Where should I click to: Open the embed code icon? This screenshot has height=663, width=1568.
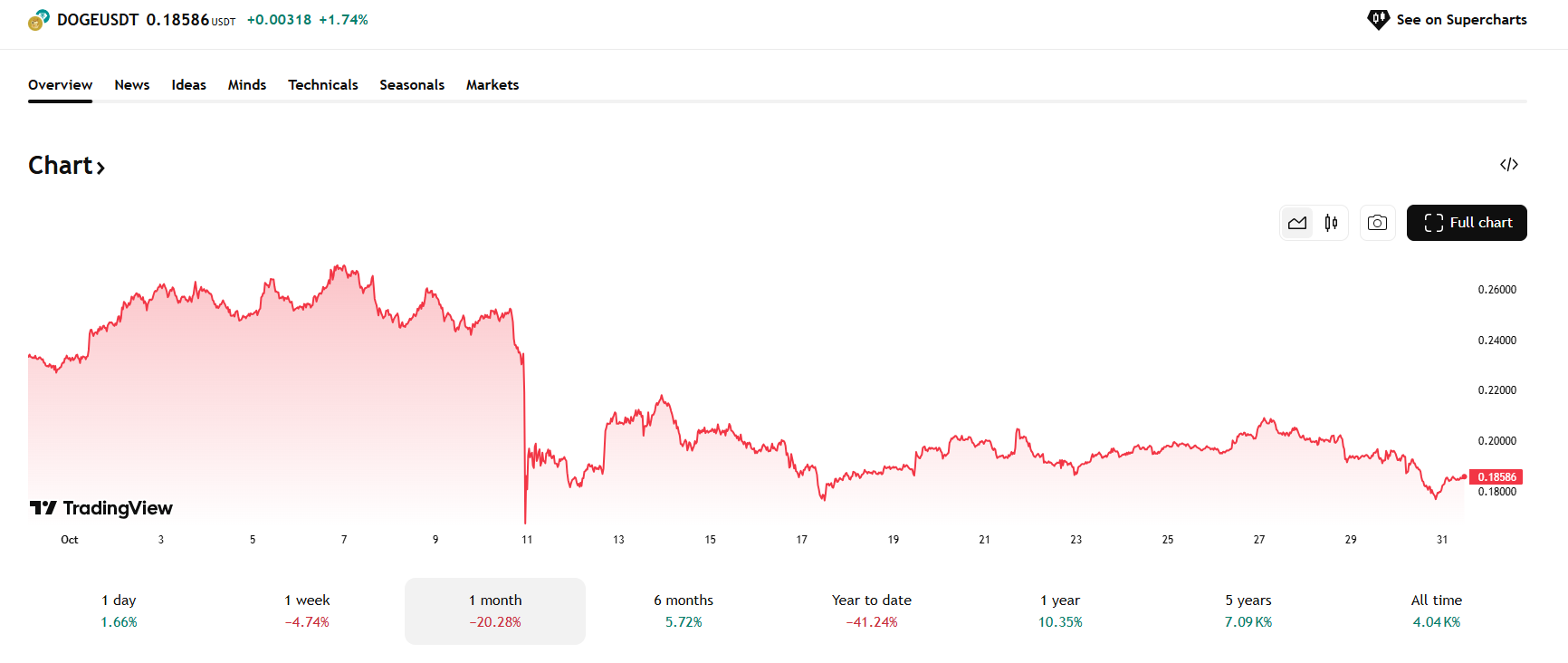pos(1508,165)
